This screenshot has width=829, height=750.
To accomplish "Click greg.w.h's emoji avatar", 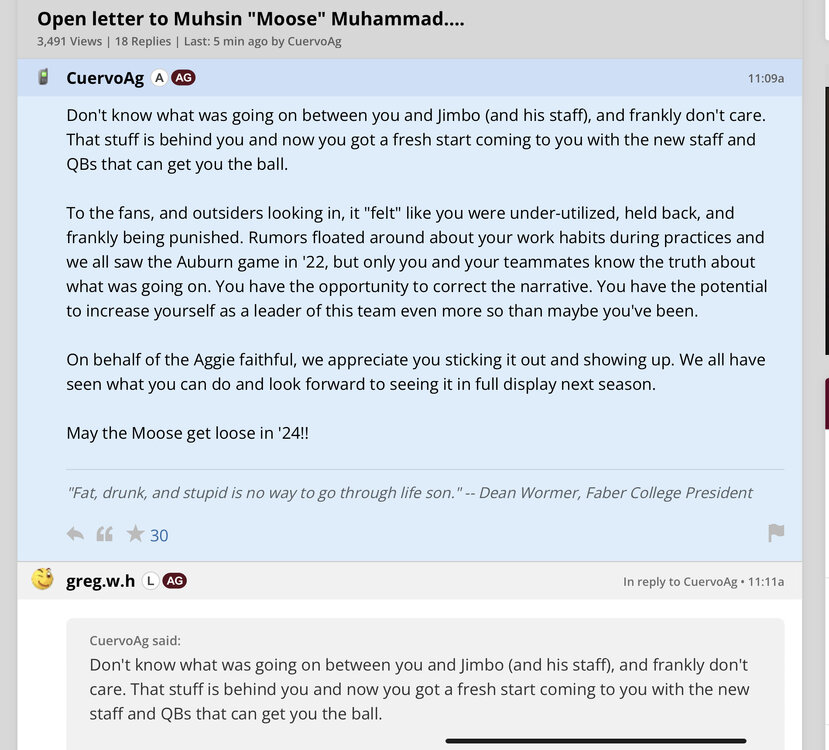I will pyautogui.click(x=42, y=580).
